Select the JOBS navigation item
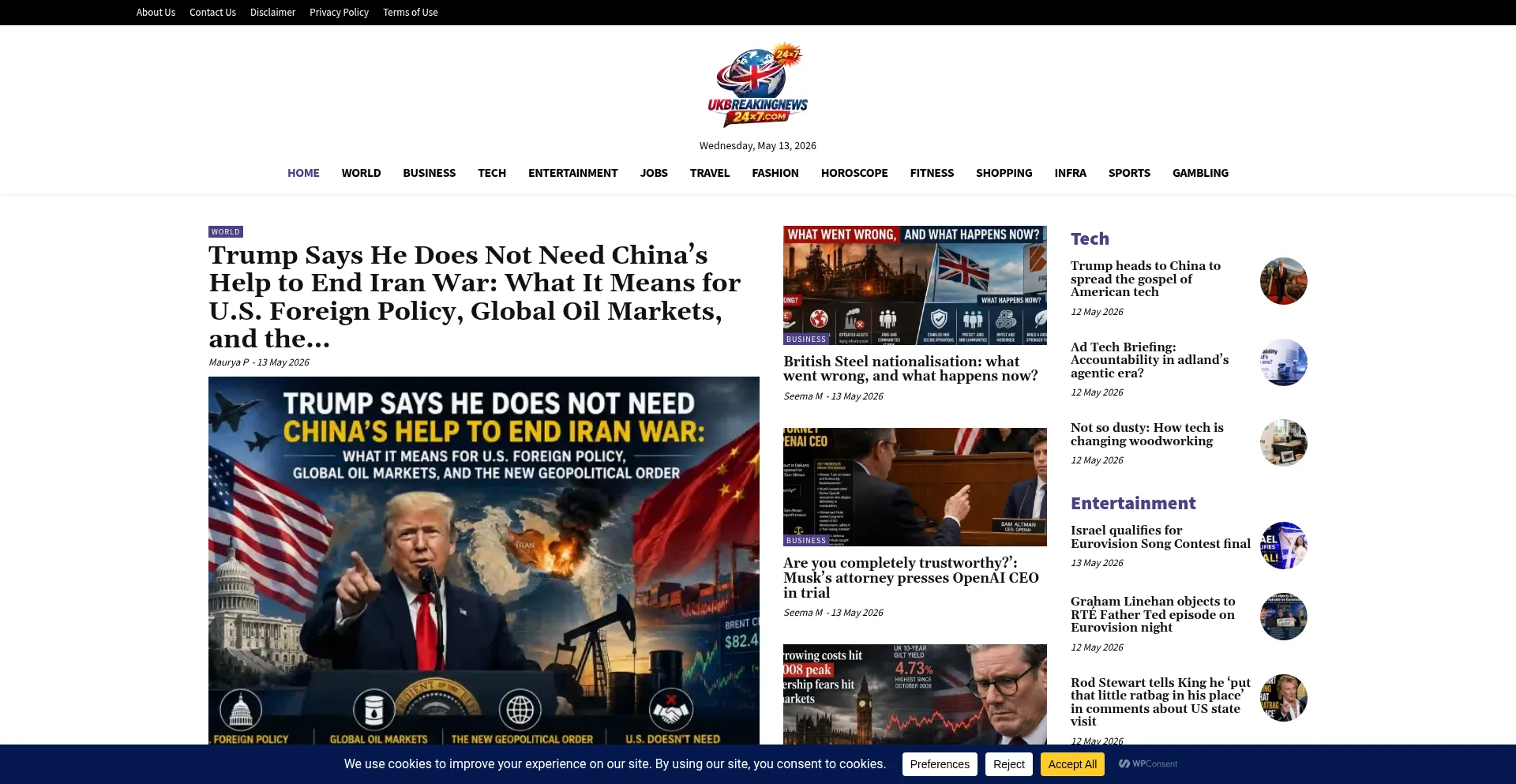This screenshot has width=1516, height=784. point(654,173)
